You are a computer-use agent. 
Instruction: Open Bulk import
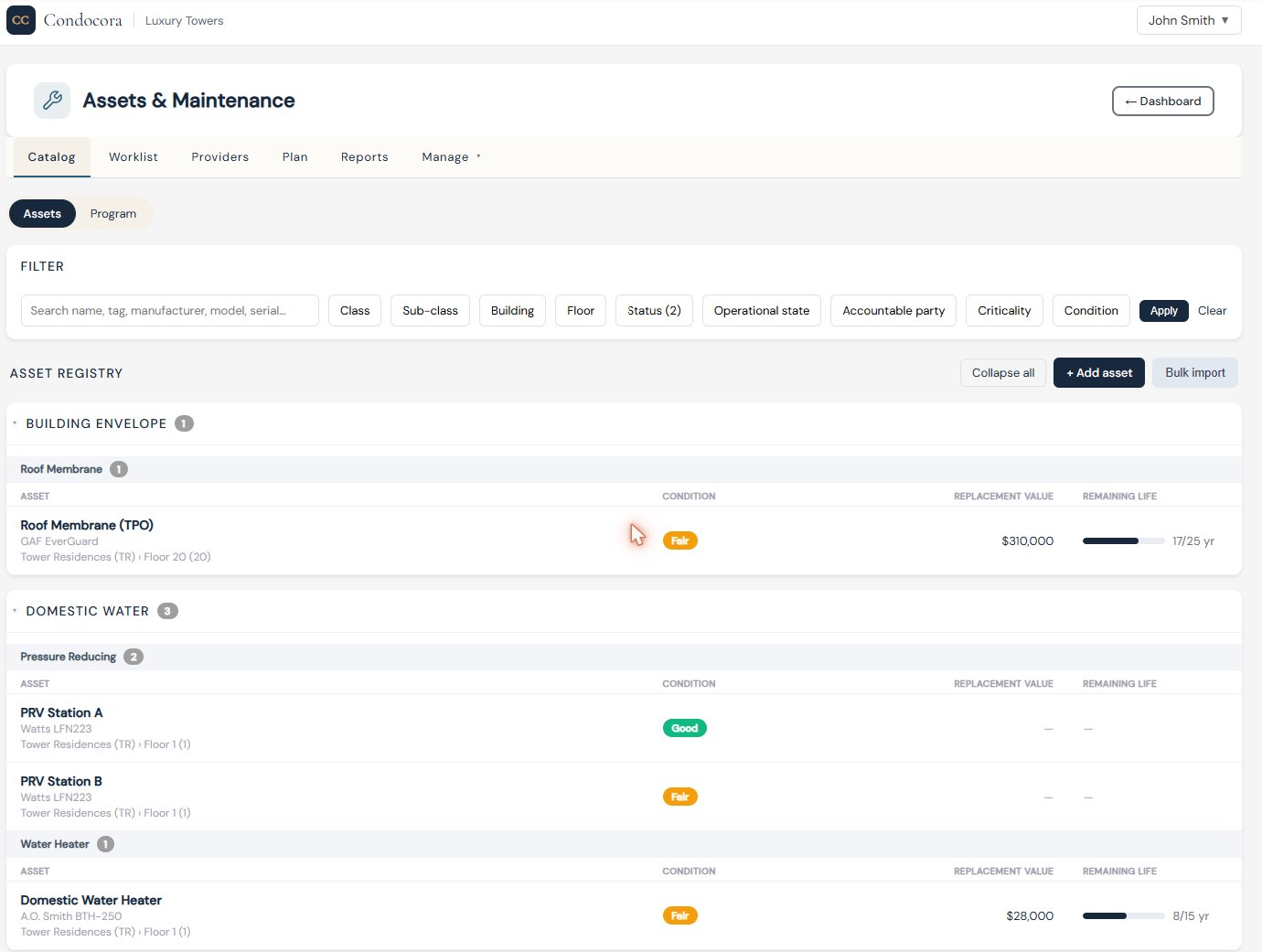[x=1195, y=373]
